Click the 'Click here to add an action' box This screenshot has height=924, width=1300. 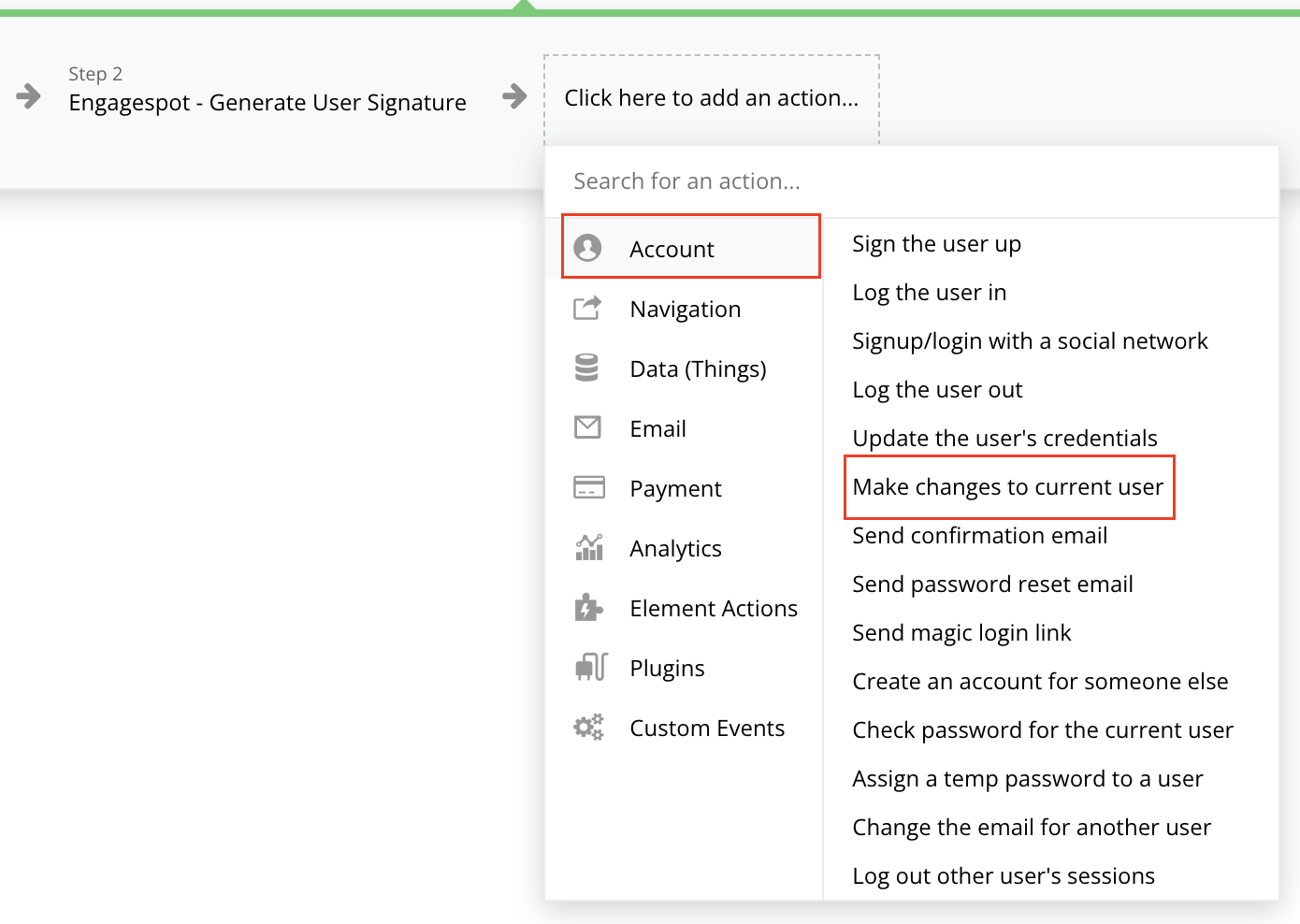712,98
